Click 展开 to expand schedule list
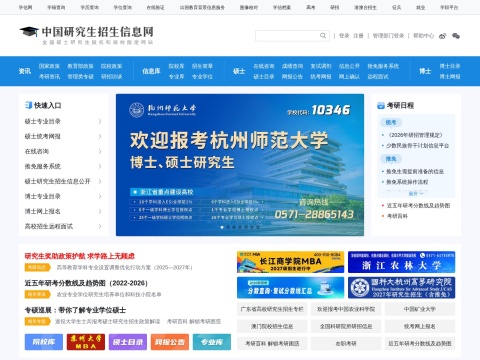 pos(416,193)
